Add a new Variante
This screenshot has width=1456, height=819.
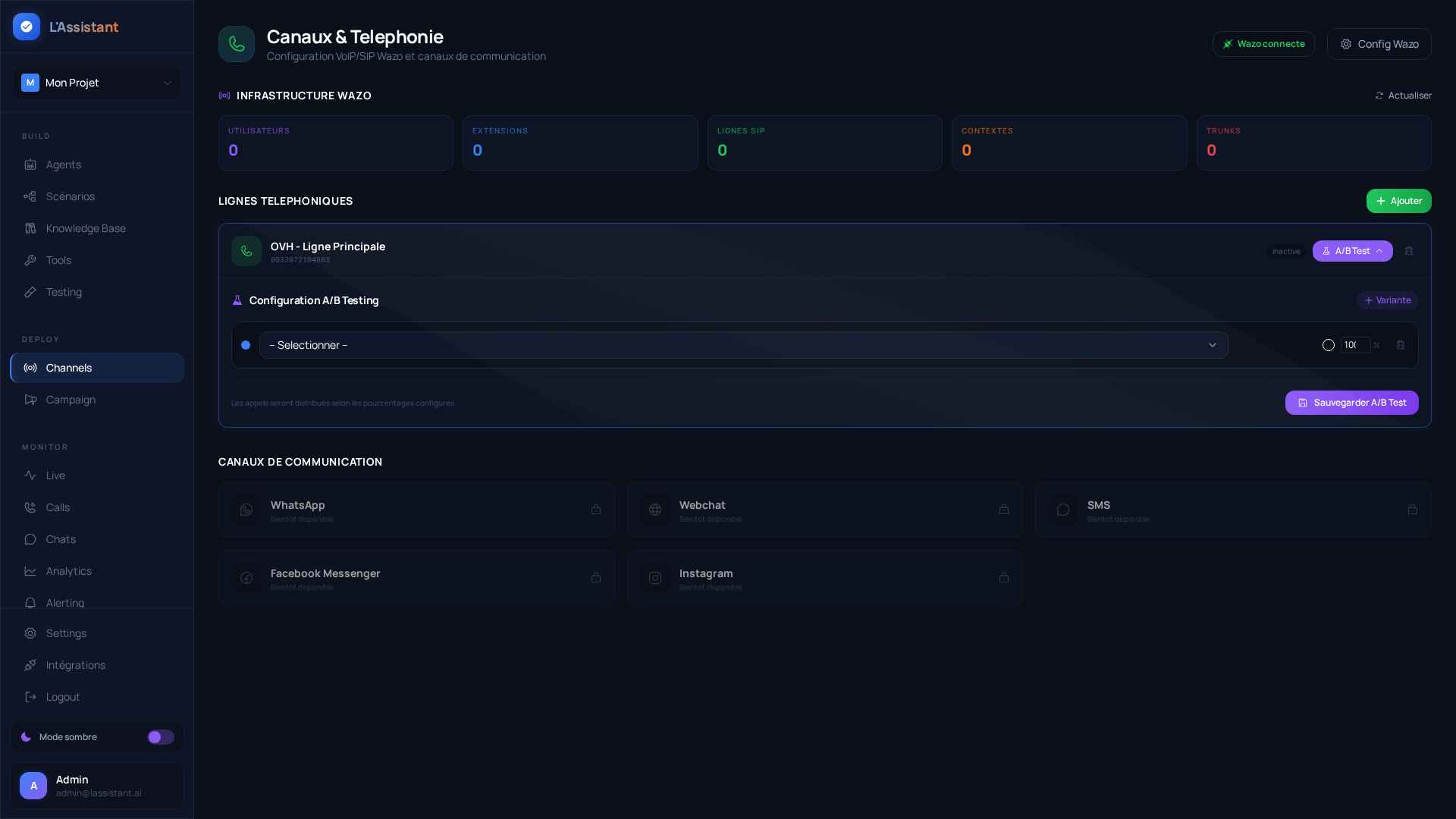(1387, 300)
